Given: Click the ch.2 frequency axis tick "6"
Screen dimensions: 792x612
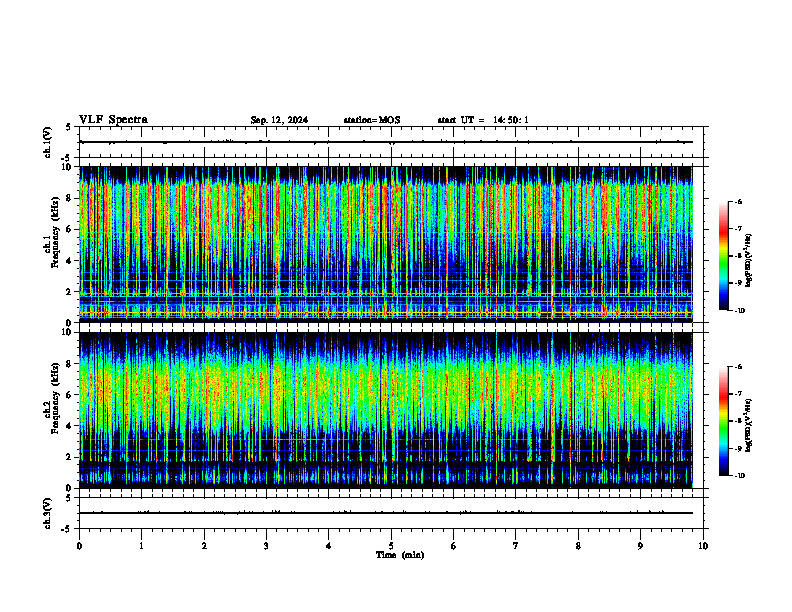Looking at the screenshot, I should pyautogui.click(x=69, y=395).
